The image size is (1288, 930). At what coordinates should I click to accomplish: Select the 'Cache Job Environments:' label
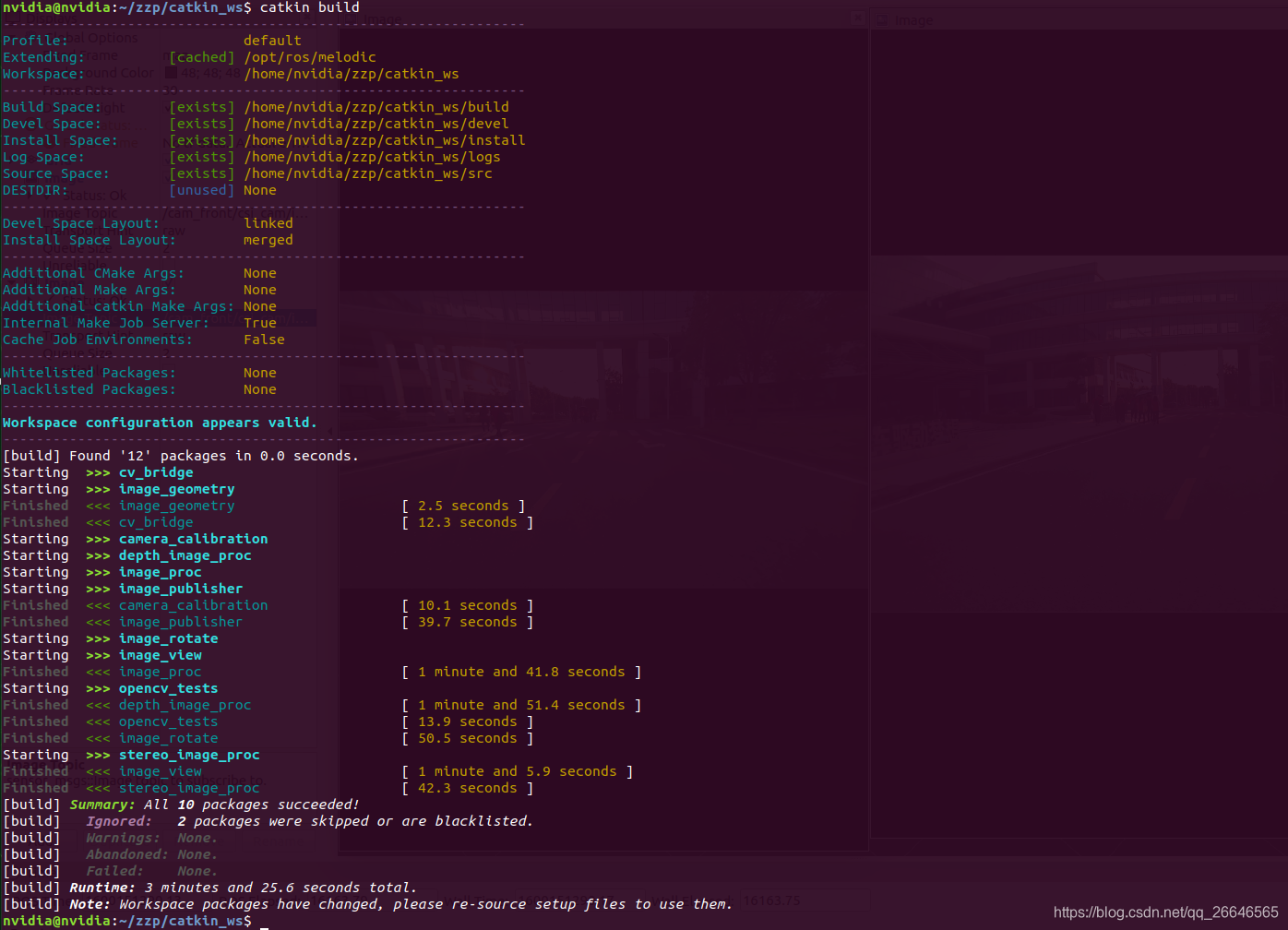[98, 340]
